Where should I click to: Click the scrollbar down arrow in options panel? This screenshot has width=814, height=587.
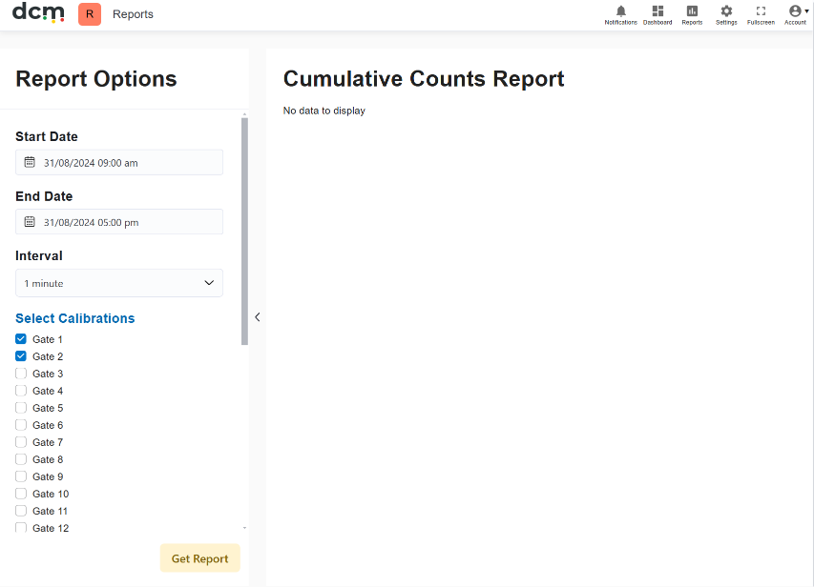245,528
